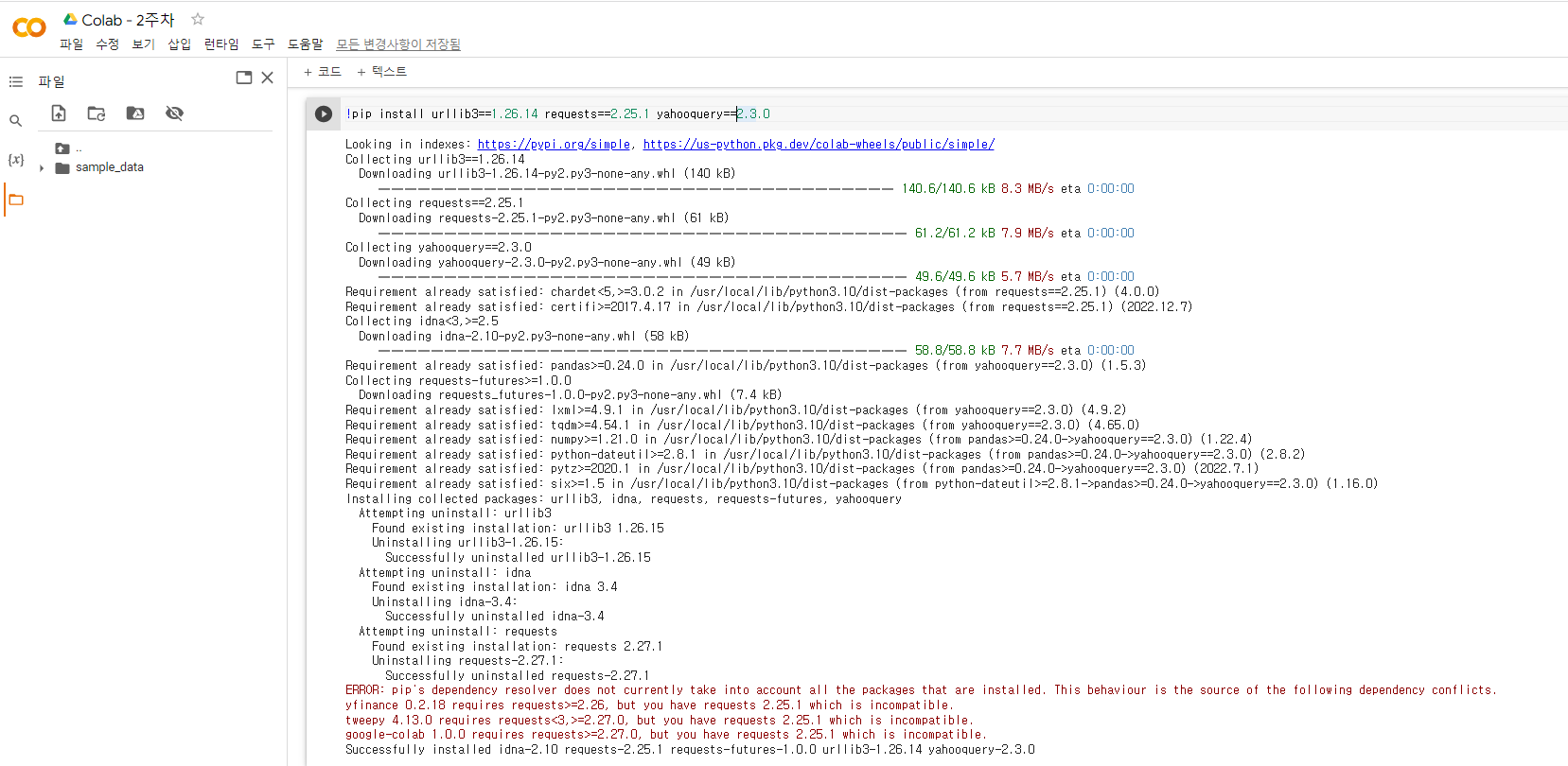The image size is (1568, 766).
Task: Click 'Downloading idna-2.10-py2.py3-none-any.whl' line
Action: pyautogui.click(x=523, y=337)
